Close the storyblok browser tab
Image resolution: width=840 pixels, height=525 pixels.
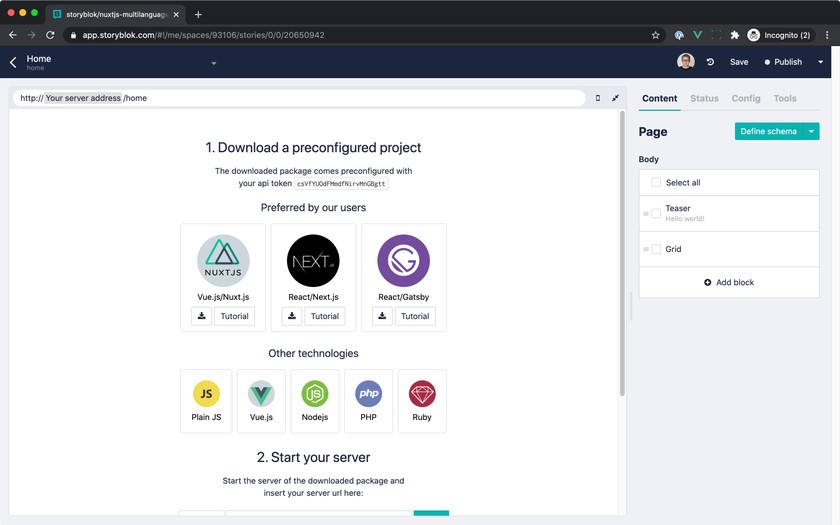pyautogui.click(x=176, y=14)
